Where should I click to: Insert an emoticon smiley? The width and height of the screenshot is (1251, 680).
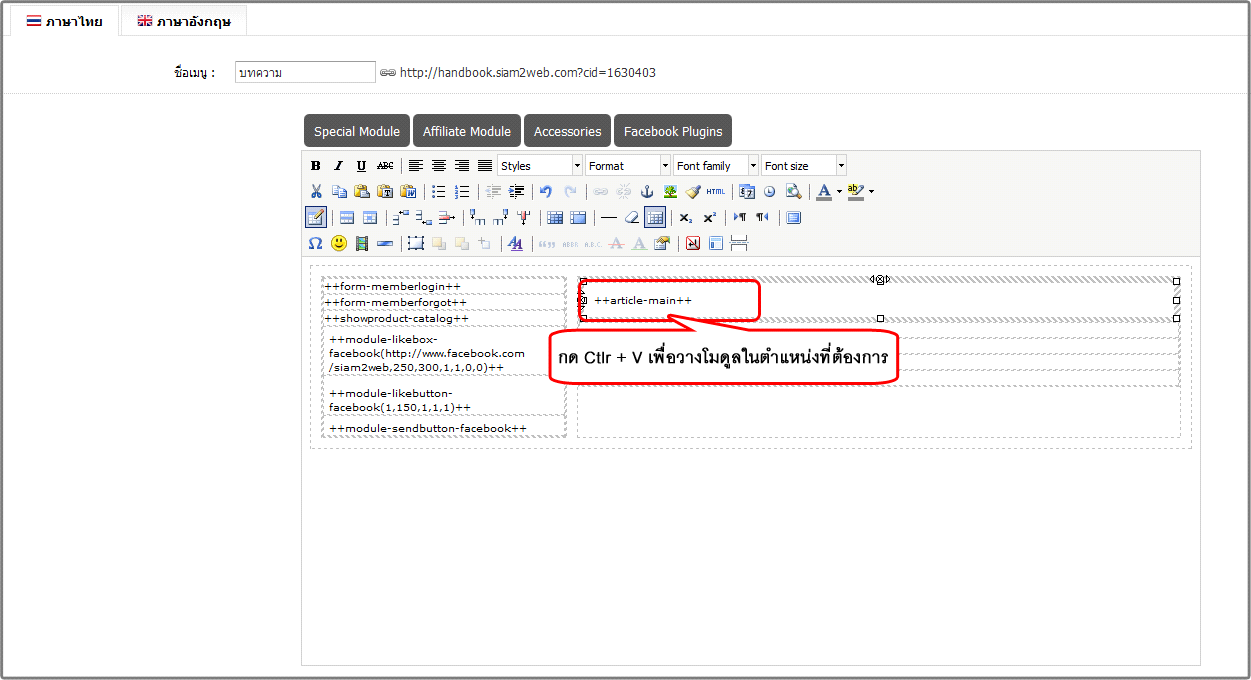(x=339, y=243)
